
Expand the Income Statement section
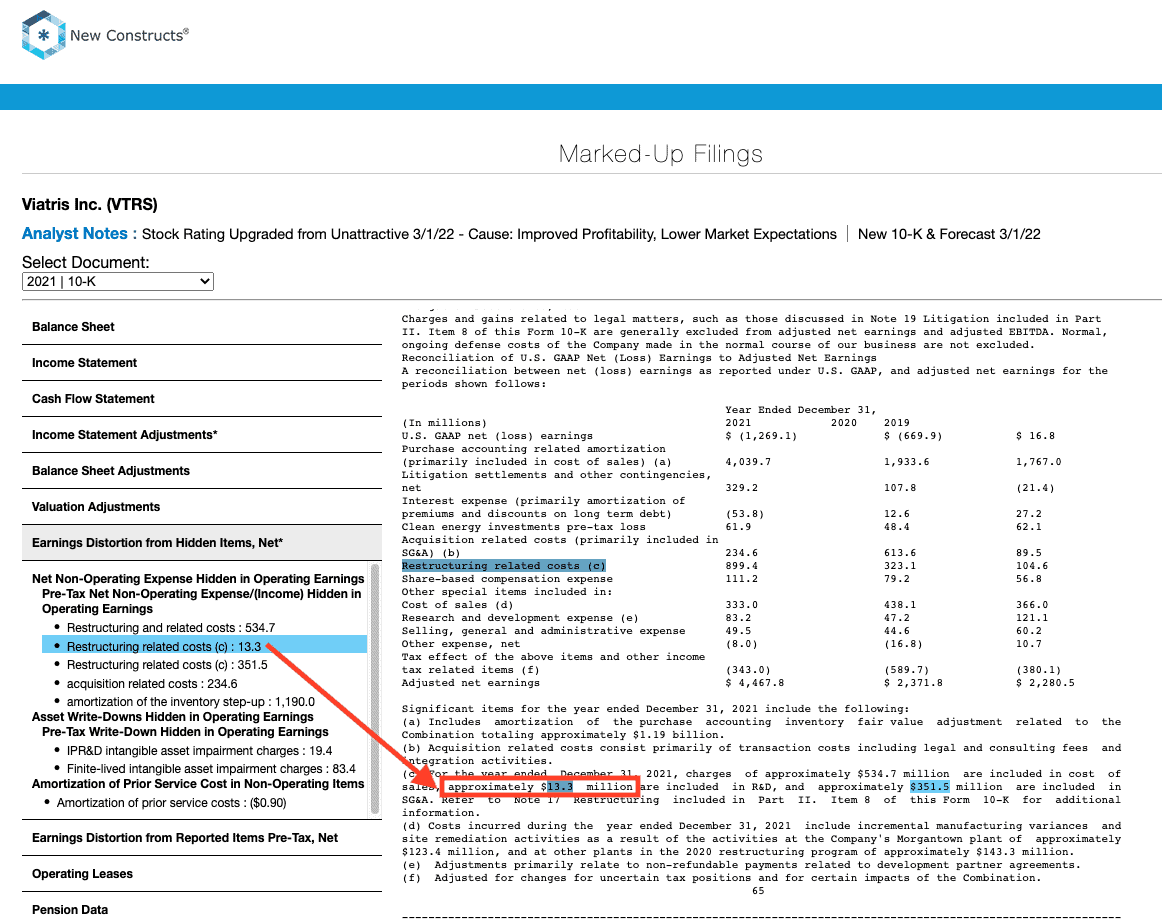202,363
